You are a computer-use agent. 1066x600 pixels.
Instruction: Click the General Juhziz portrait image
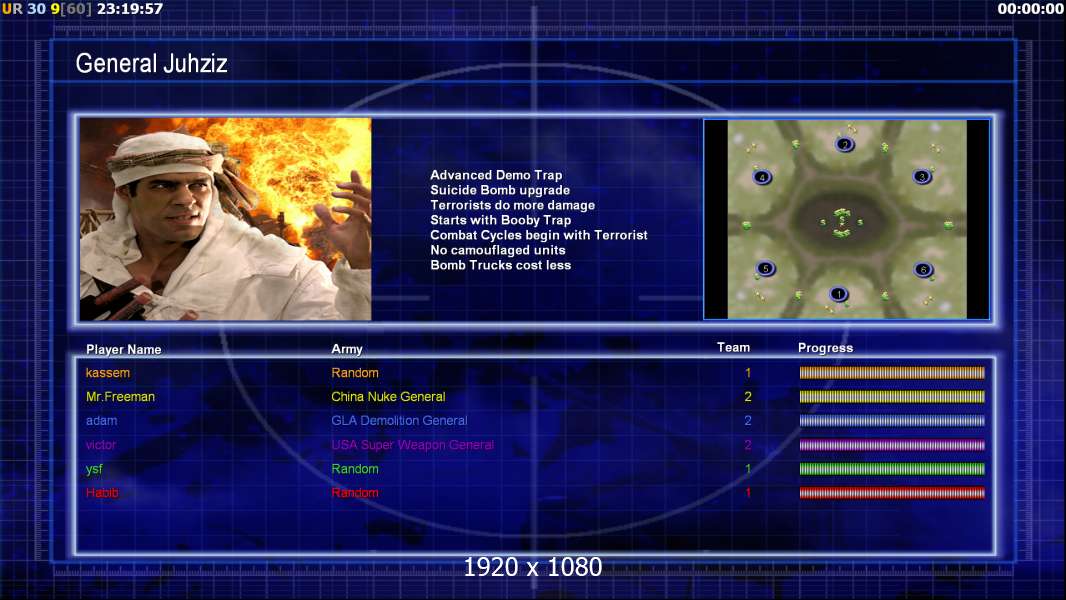tap(226, 219)
